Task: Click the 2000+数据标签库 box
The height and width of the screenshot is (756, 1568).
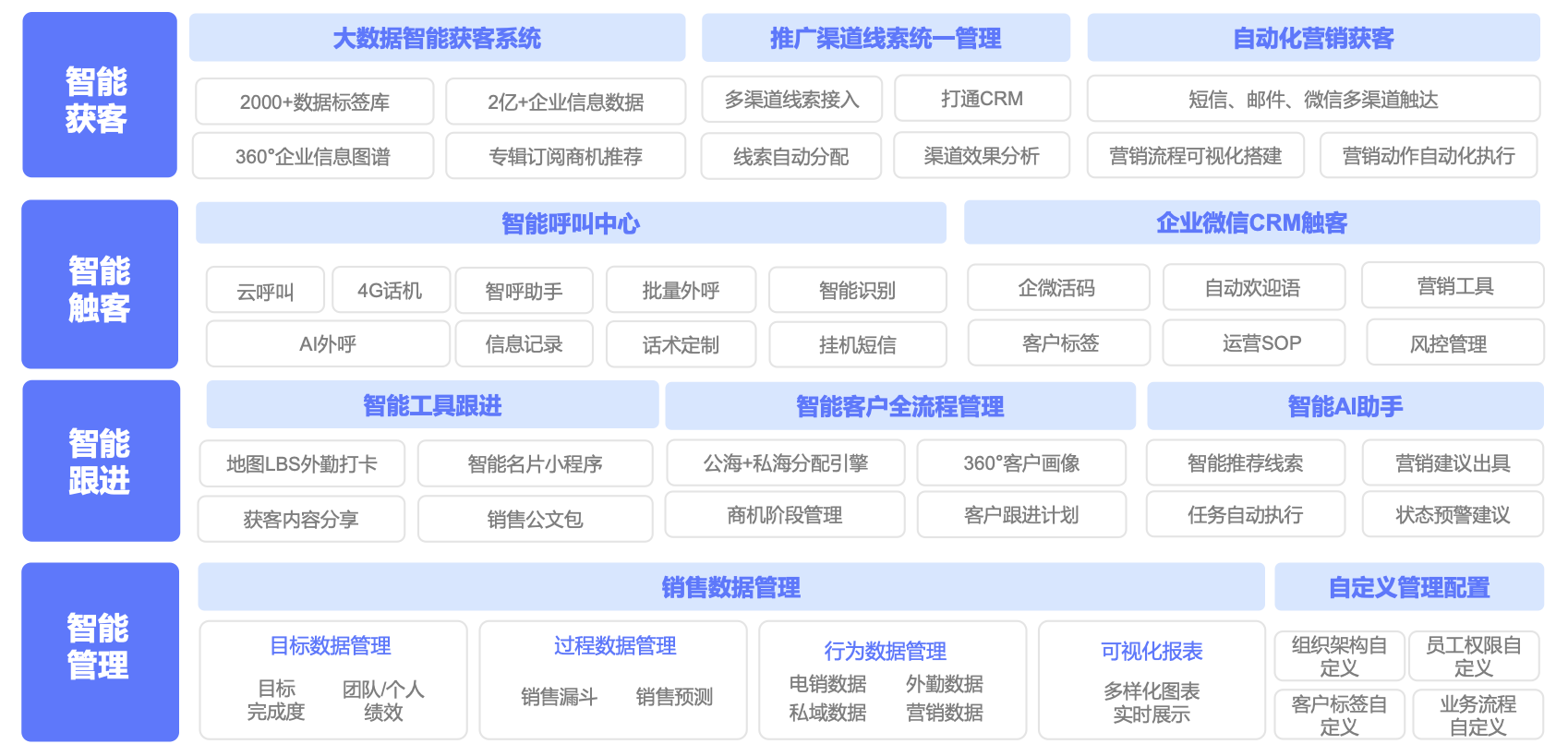Action: (x=314, y=102)
